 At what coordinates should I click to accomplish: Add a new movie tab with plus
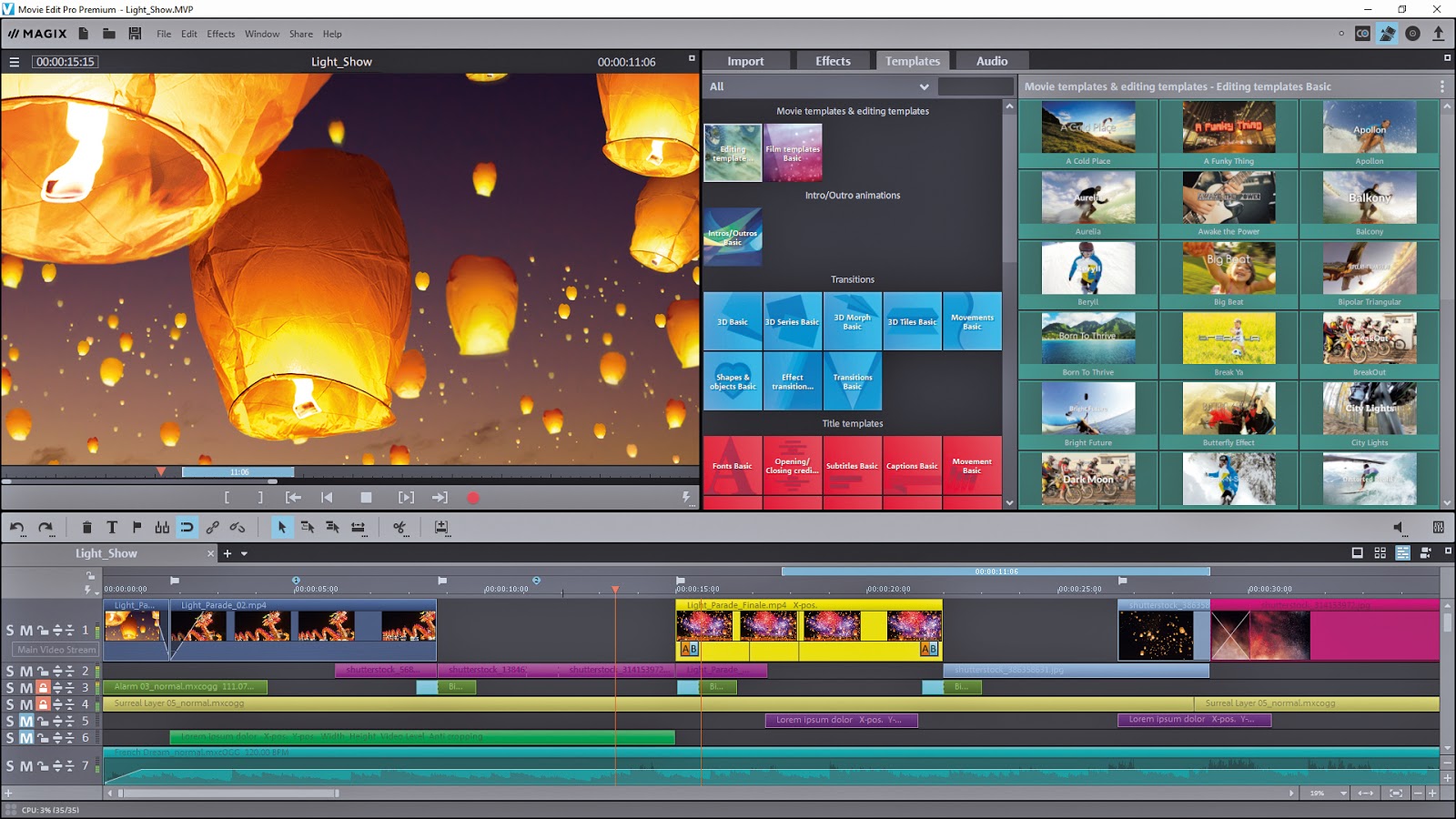[x=227, y=553]
